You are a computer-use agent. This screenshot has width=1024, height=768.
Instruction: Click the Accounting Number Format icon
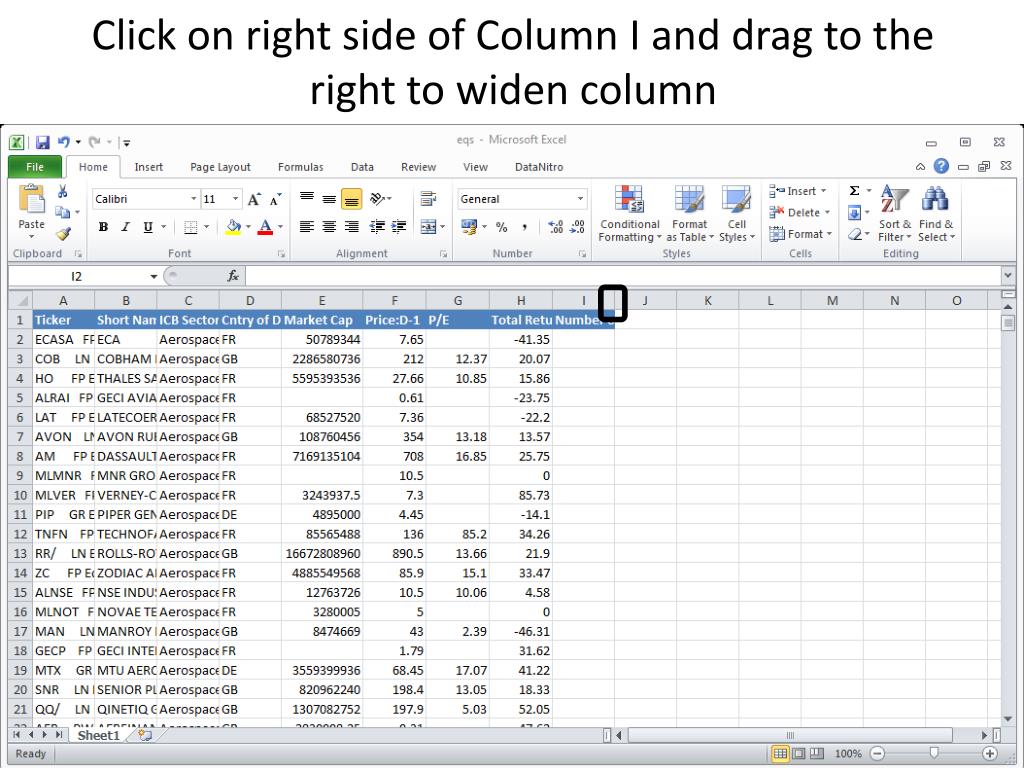pos(469,227)
